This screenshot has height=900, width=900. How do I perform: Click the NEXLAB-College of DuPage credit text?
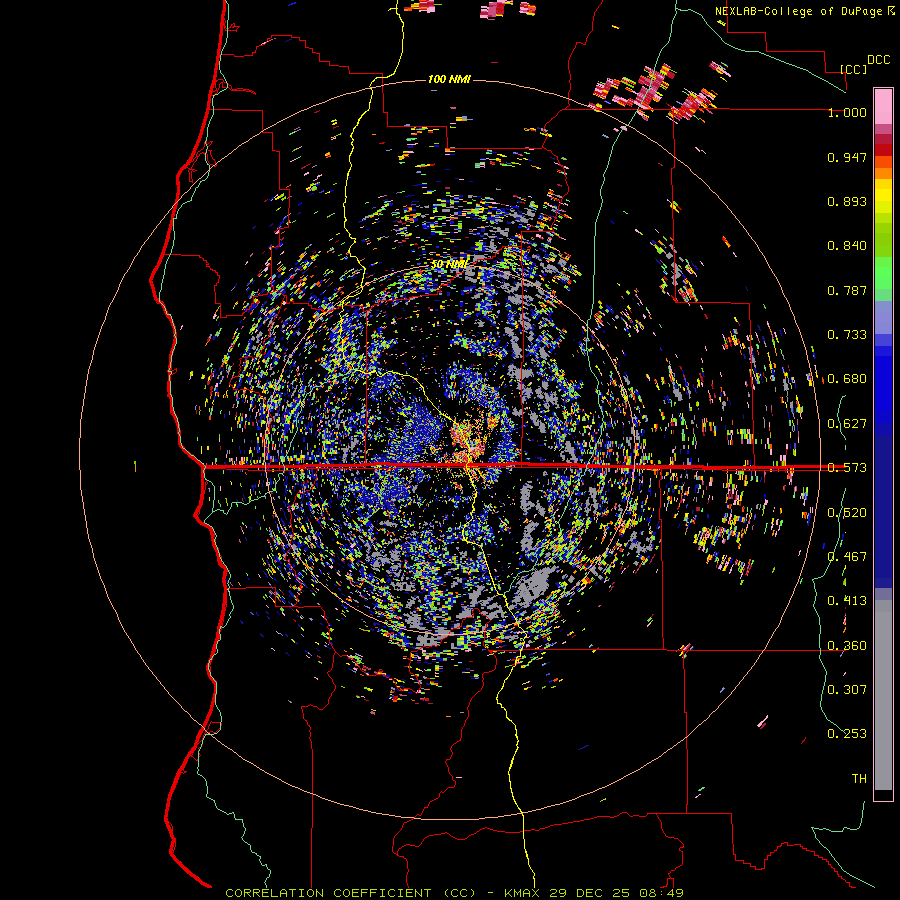pos(798,11)
